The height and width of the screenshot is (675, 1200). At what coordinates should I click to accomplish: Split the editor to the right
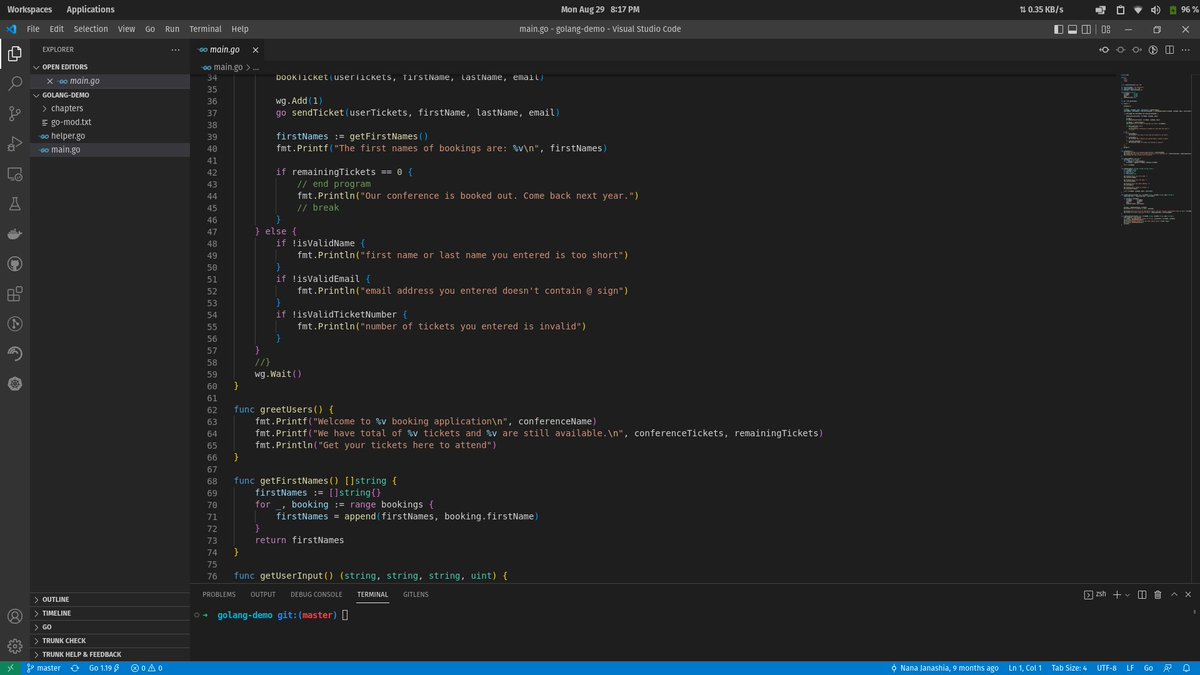pos(1169,49)
